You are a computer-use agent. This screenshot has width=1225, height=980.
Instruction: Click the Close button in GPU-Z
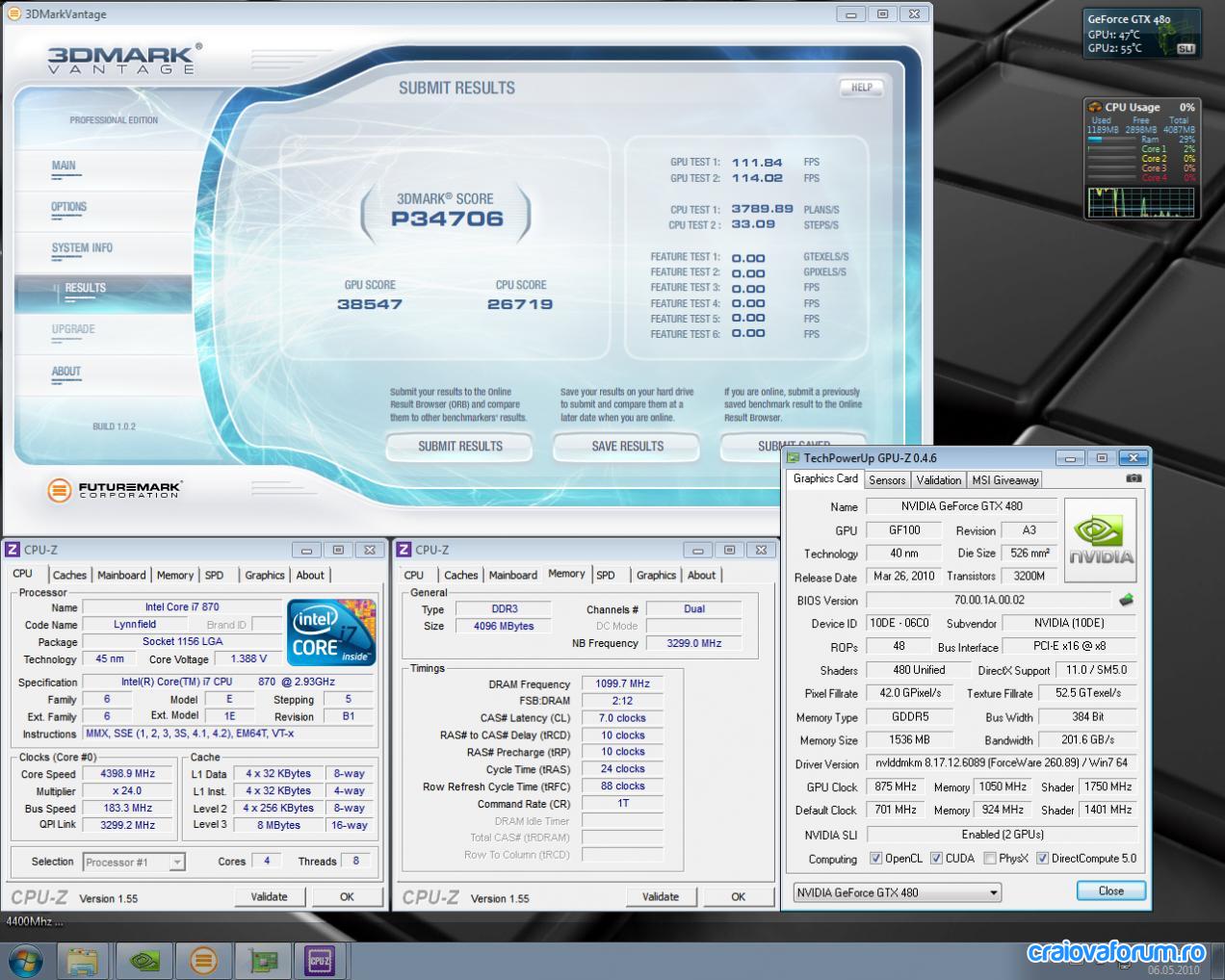1110,890
